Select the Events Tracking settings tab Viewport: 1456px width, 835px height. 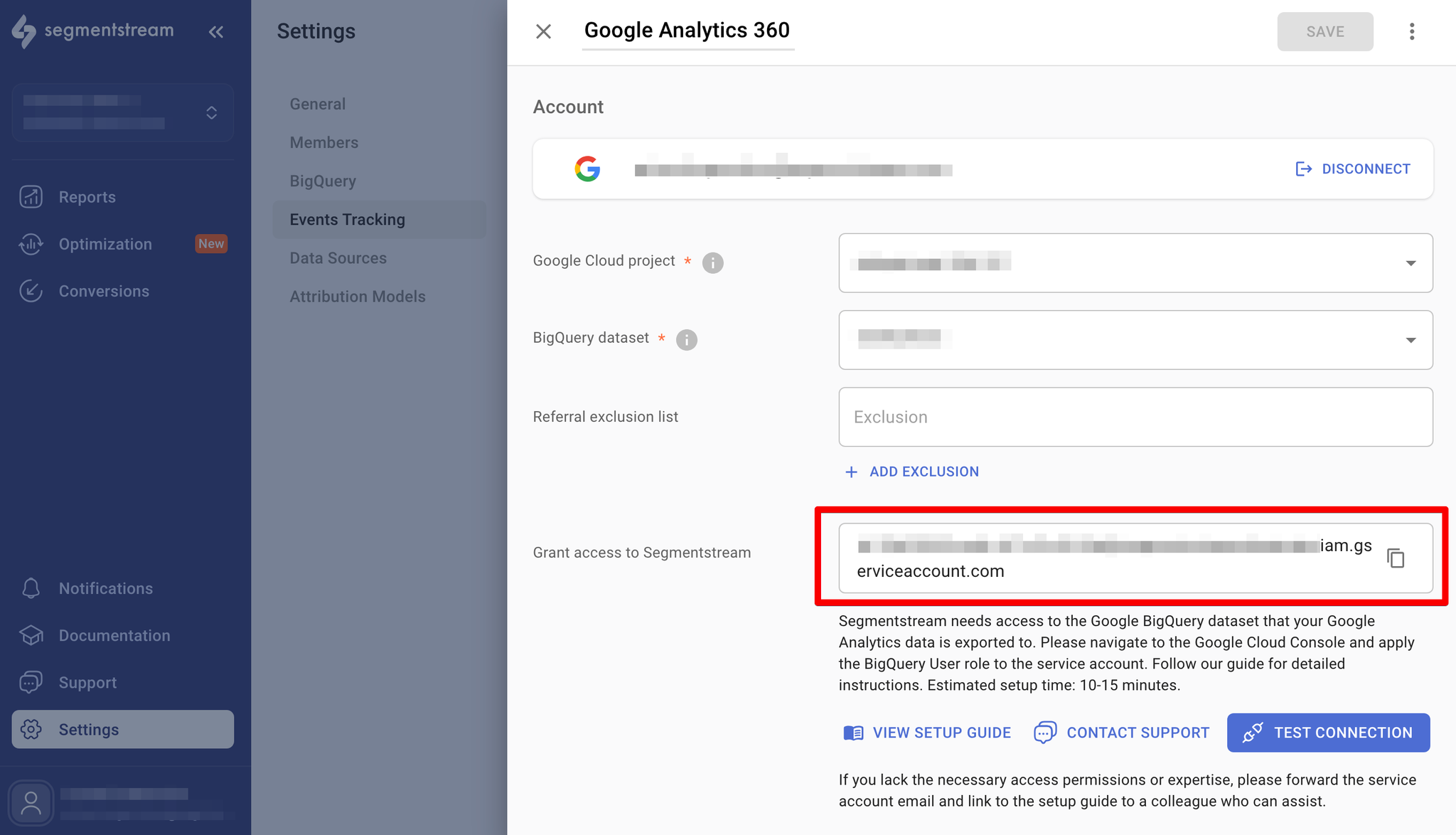(380, 219)
